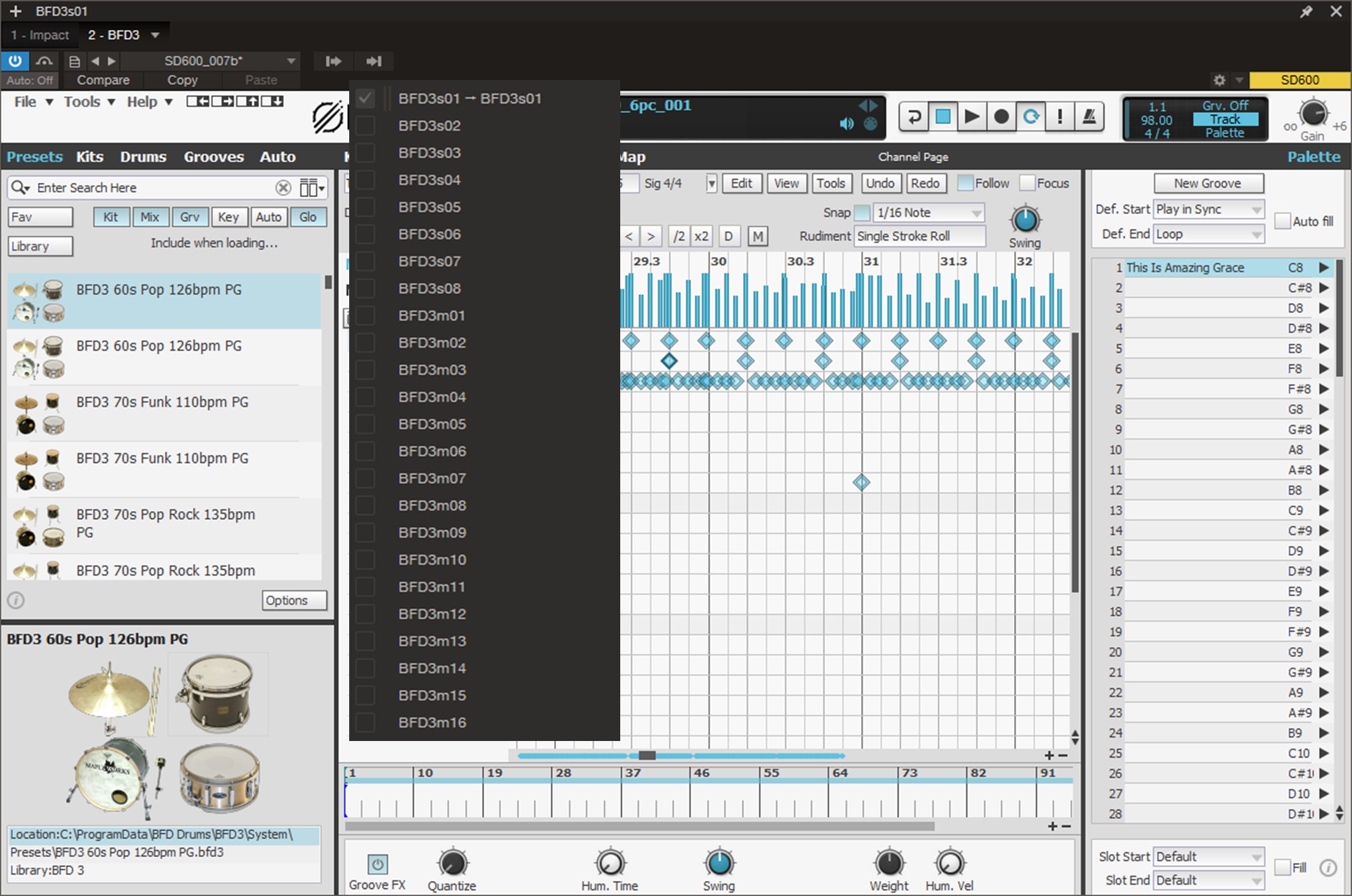Toggle the loop cycle button
The image size is (1352, 896).
tap(1031, 117)
